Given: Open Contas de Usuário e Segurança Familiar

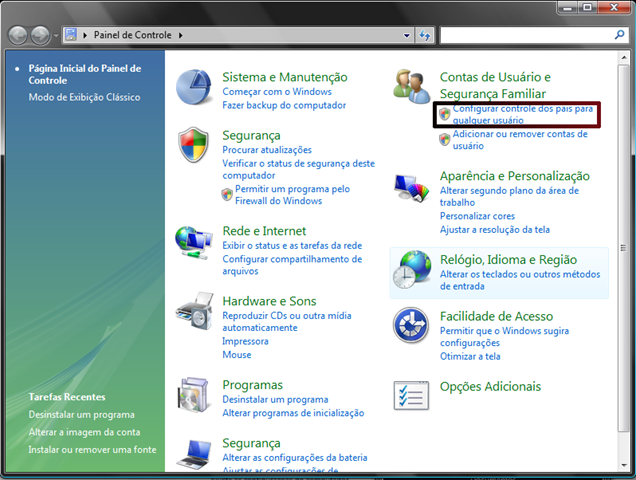Looking at the screenshot, I should pyautogui.click(x=495, y=85).
